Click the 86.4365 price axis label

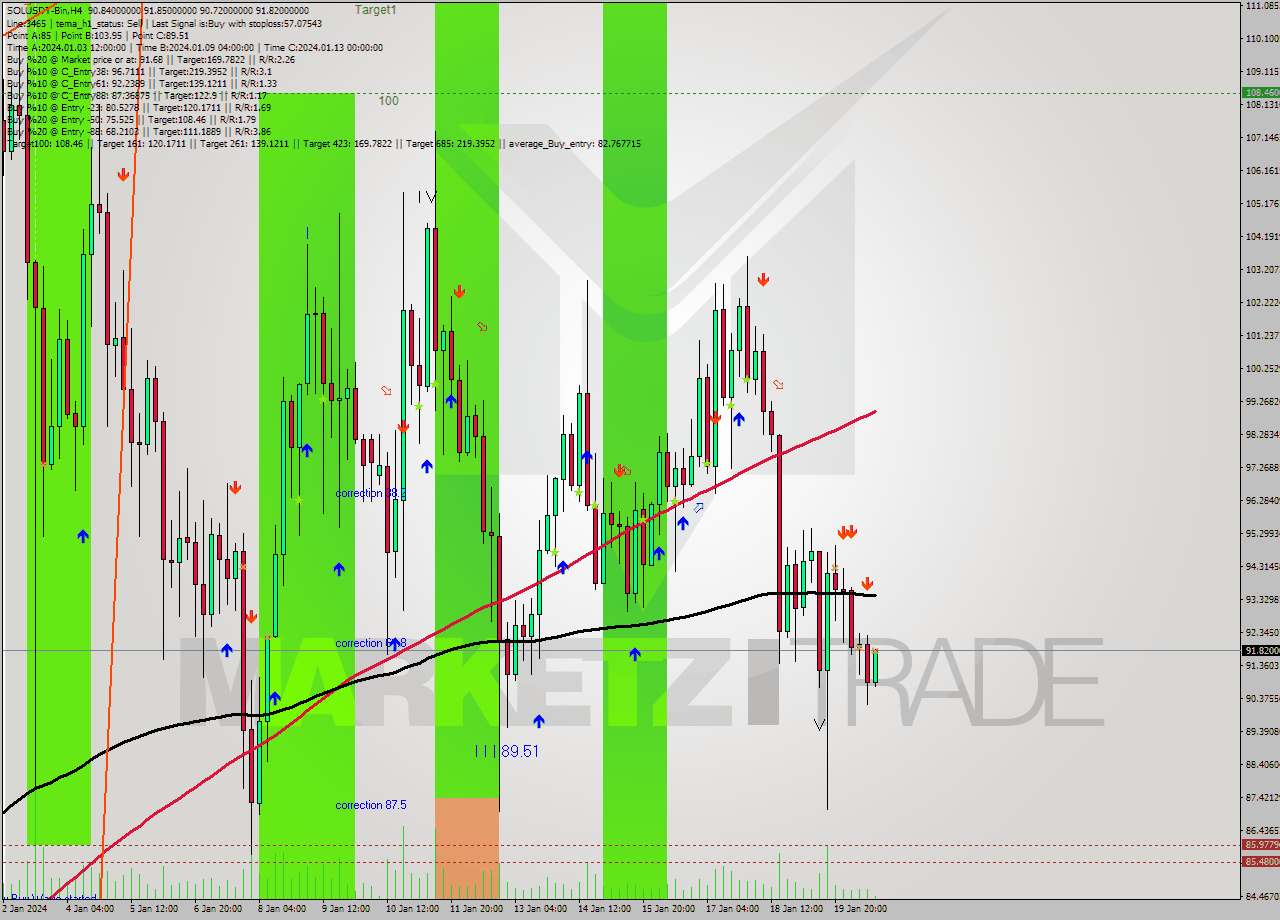(1263, 830)
